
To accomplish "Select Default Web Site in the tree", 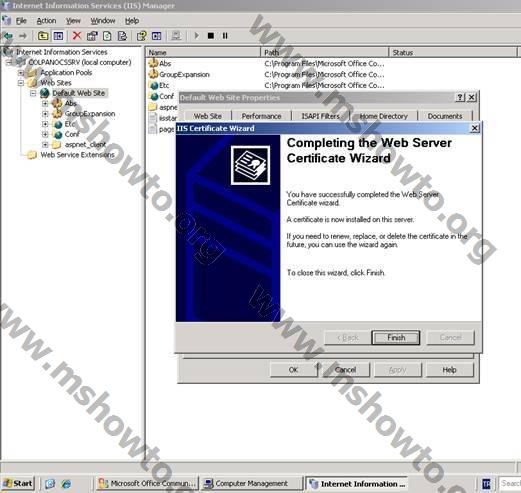I will click(x=79, y=93).
